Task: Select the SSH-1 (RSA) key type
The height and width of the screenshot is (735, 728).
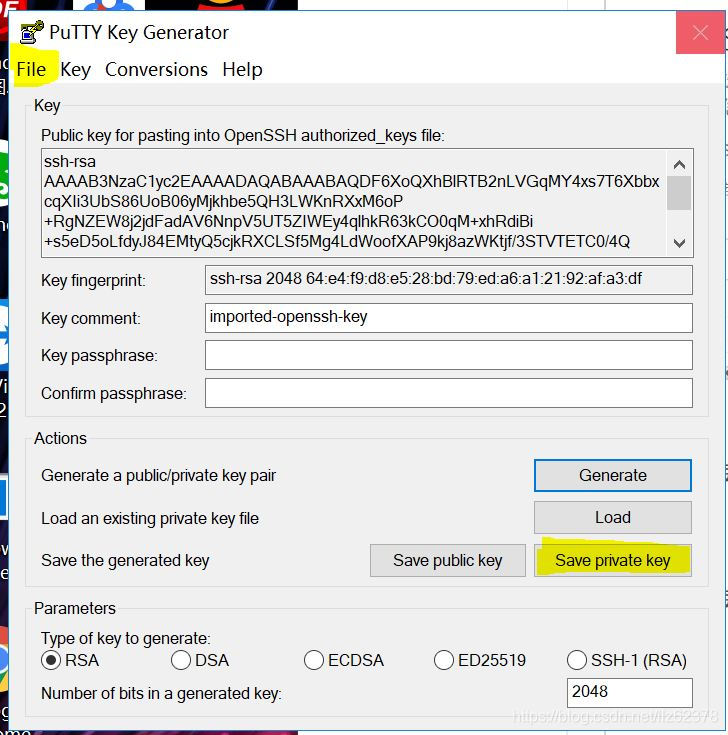Action: [x=627, y=660]
